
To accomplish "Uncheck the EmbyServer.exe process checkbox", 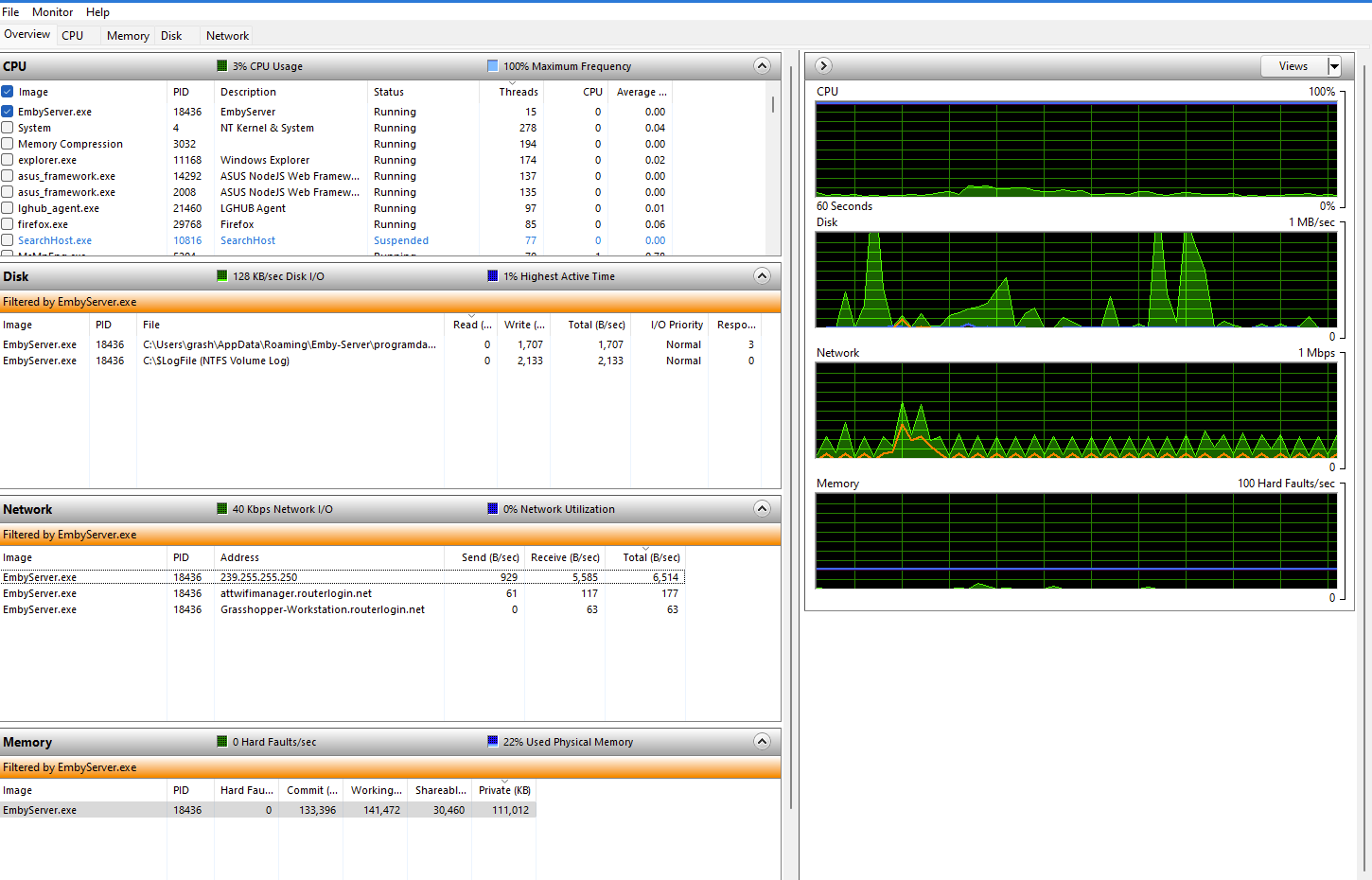I will (x=8, y=112).
